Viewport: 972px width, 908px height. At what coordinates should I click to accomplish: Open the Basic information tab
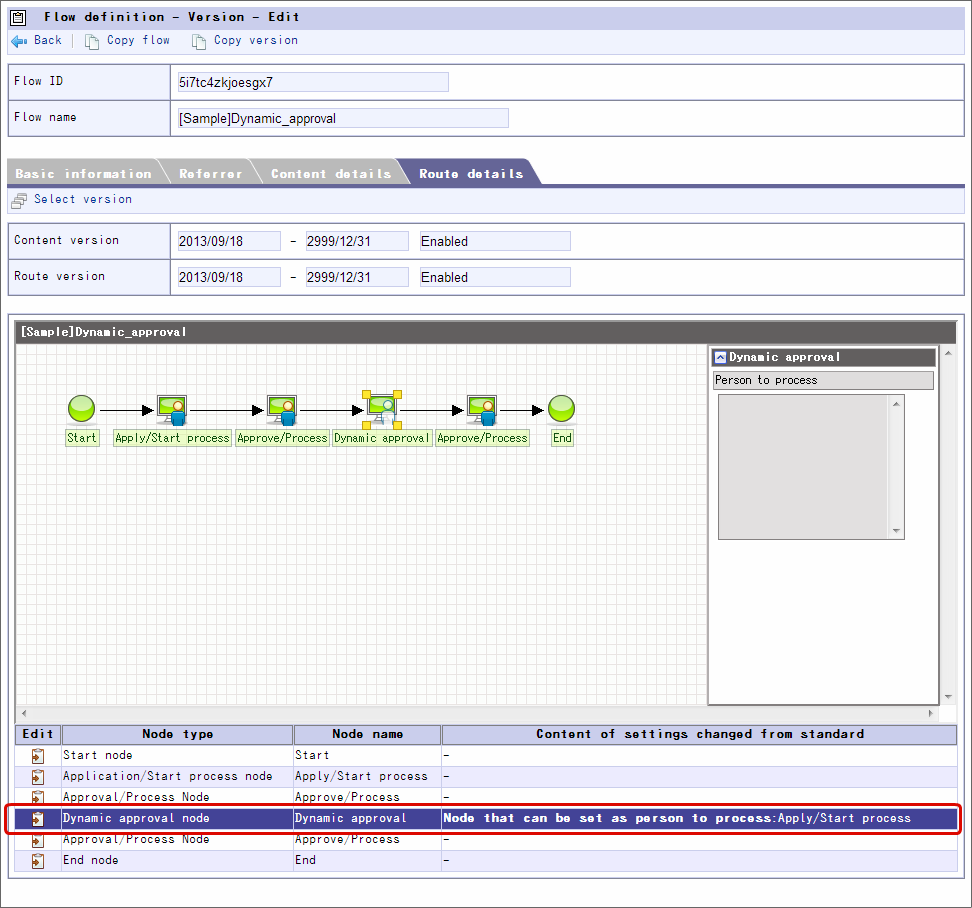(x=84, y=174)
